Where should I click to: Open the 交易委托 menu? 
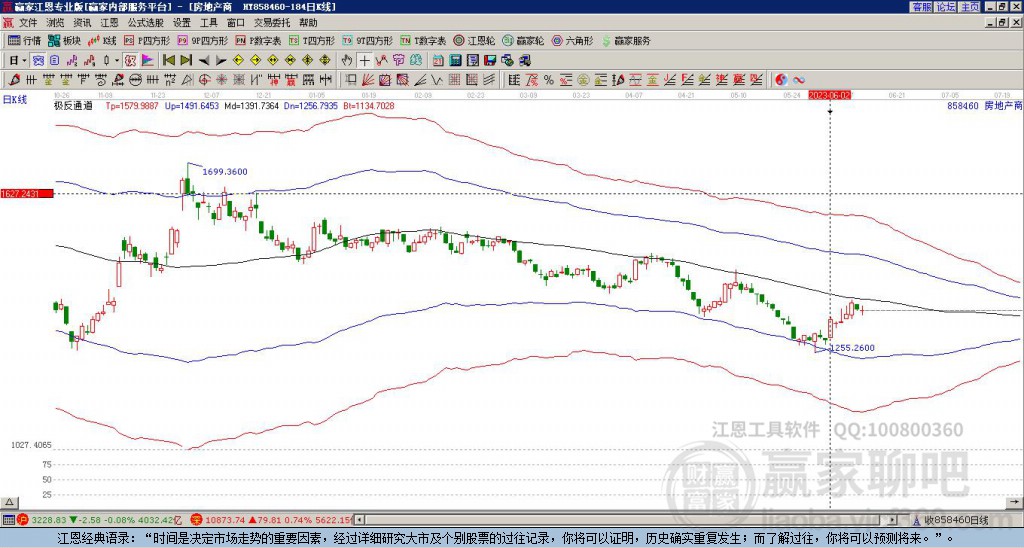coord(272,23)
